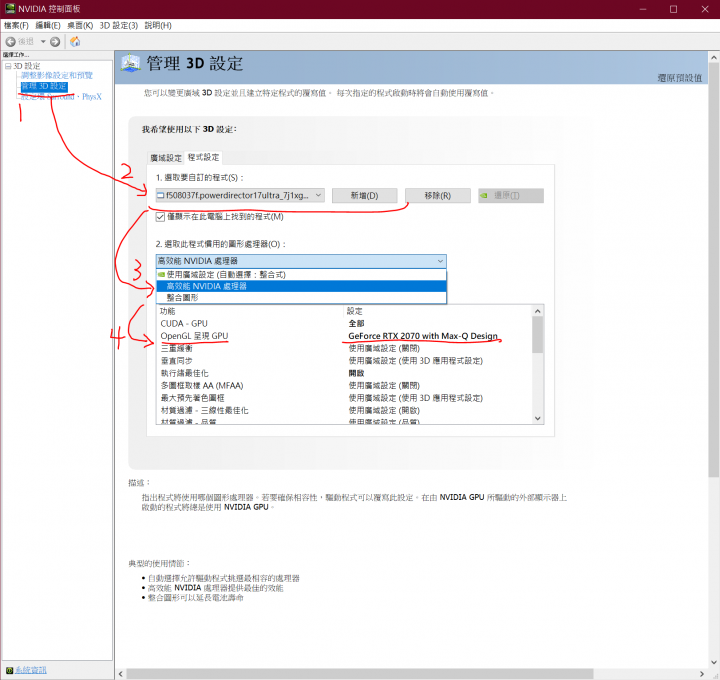Switch to the 程式設定 tab
This screenshot has width=720, height=680.
pyautogui.click(x=203, y=157)
